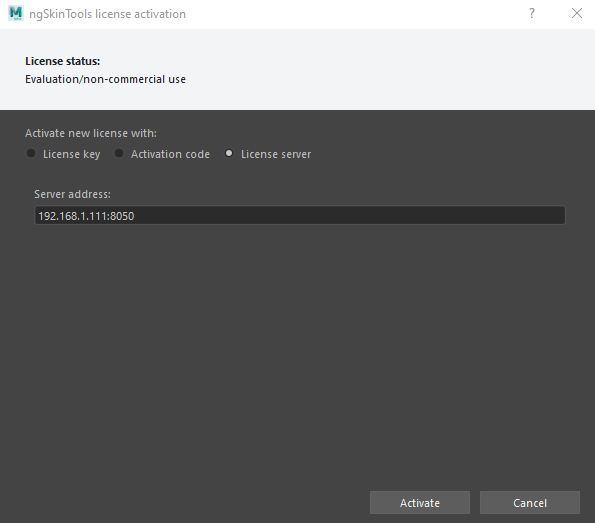The height and width of the screenshot is (523, 595).
Task: Click the Evaluation/non-commercial use status text
Action: (x=105, y=79)
